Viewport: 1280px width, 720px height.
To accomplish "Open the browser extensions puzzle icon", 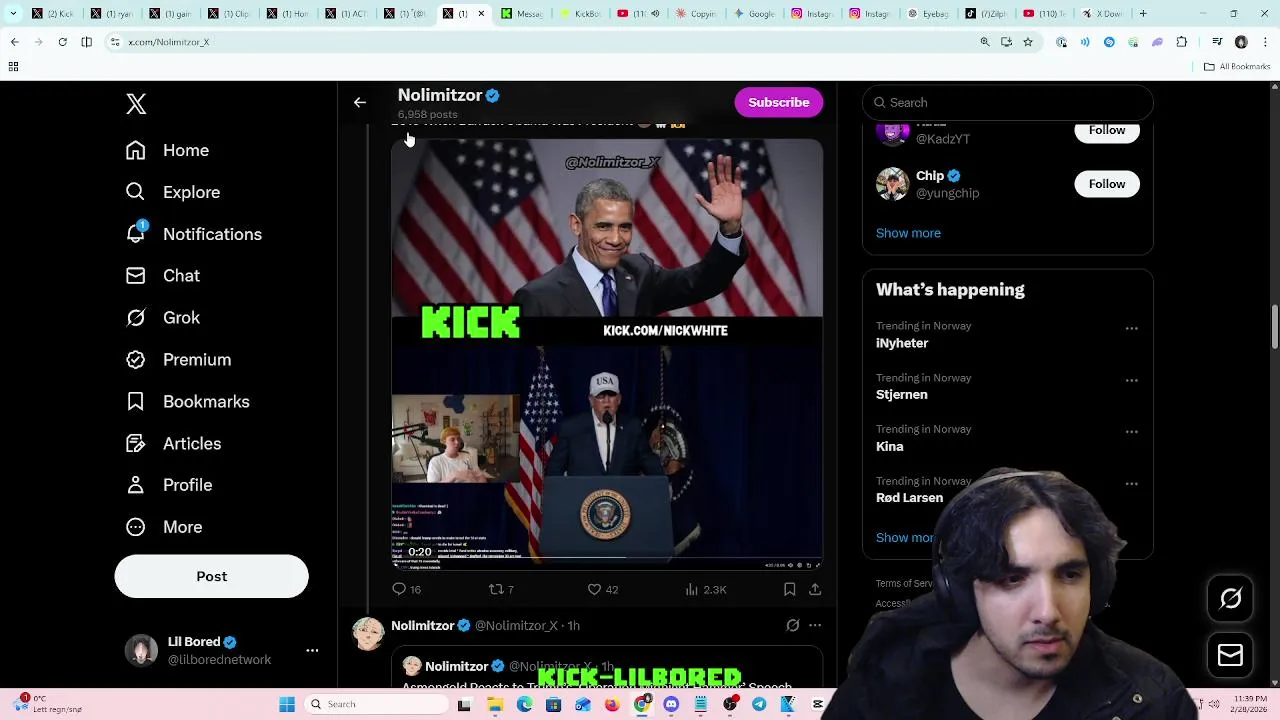I will 1181,42.
